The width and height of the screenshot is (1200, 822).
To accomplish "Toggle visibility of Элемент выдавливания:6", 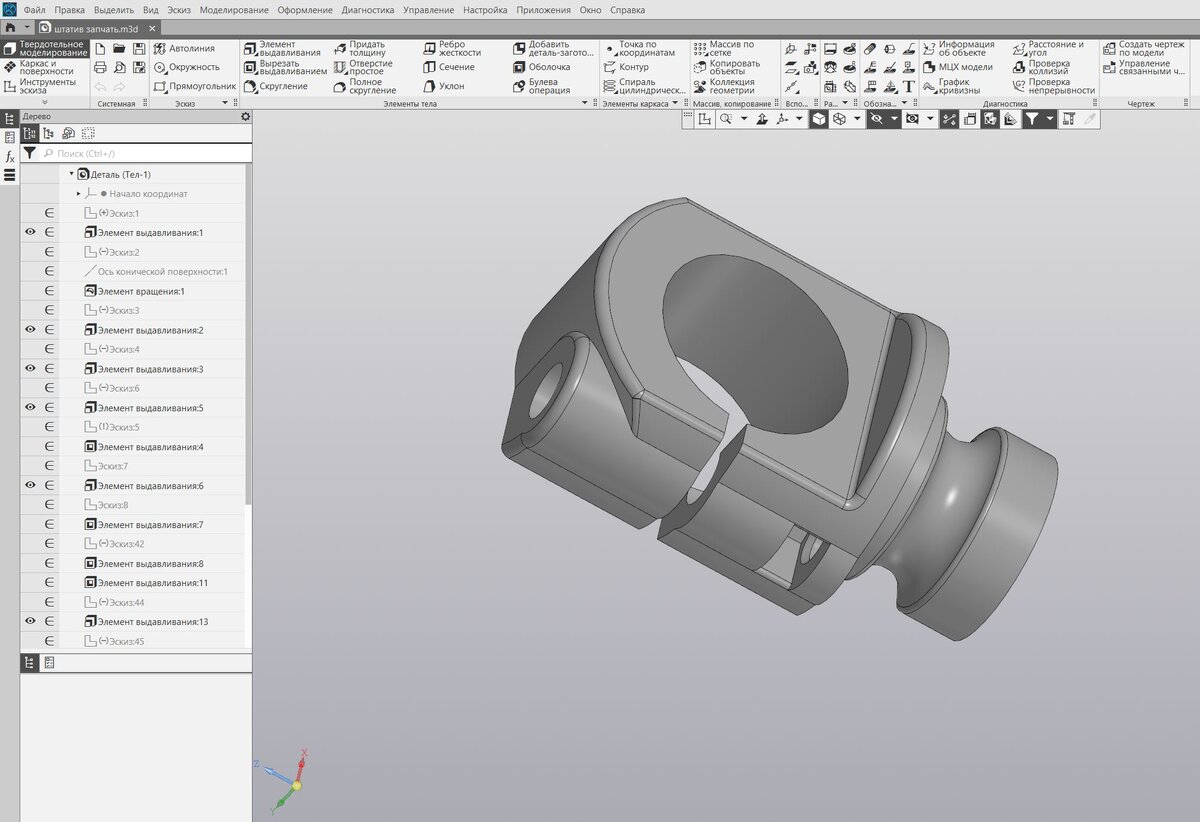I will [30, 485].
